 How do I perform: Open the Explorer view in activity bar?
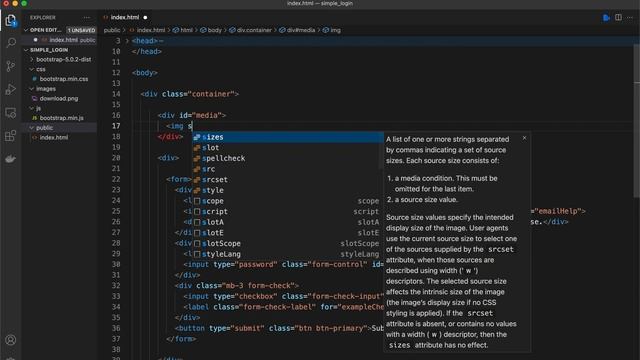pyautogui.click(x=11, y=20)
